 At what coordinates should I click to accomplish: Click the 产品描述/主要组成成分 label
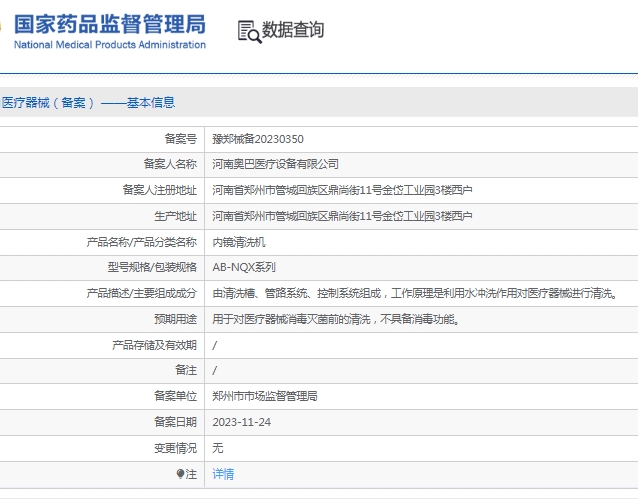point(142,293)
